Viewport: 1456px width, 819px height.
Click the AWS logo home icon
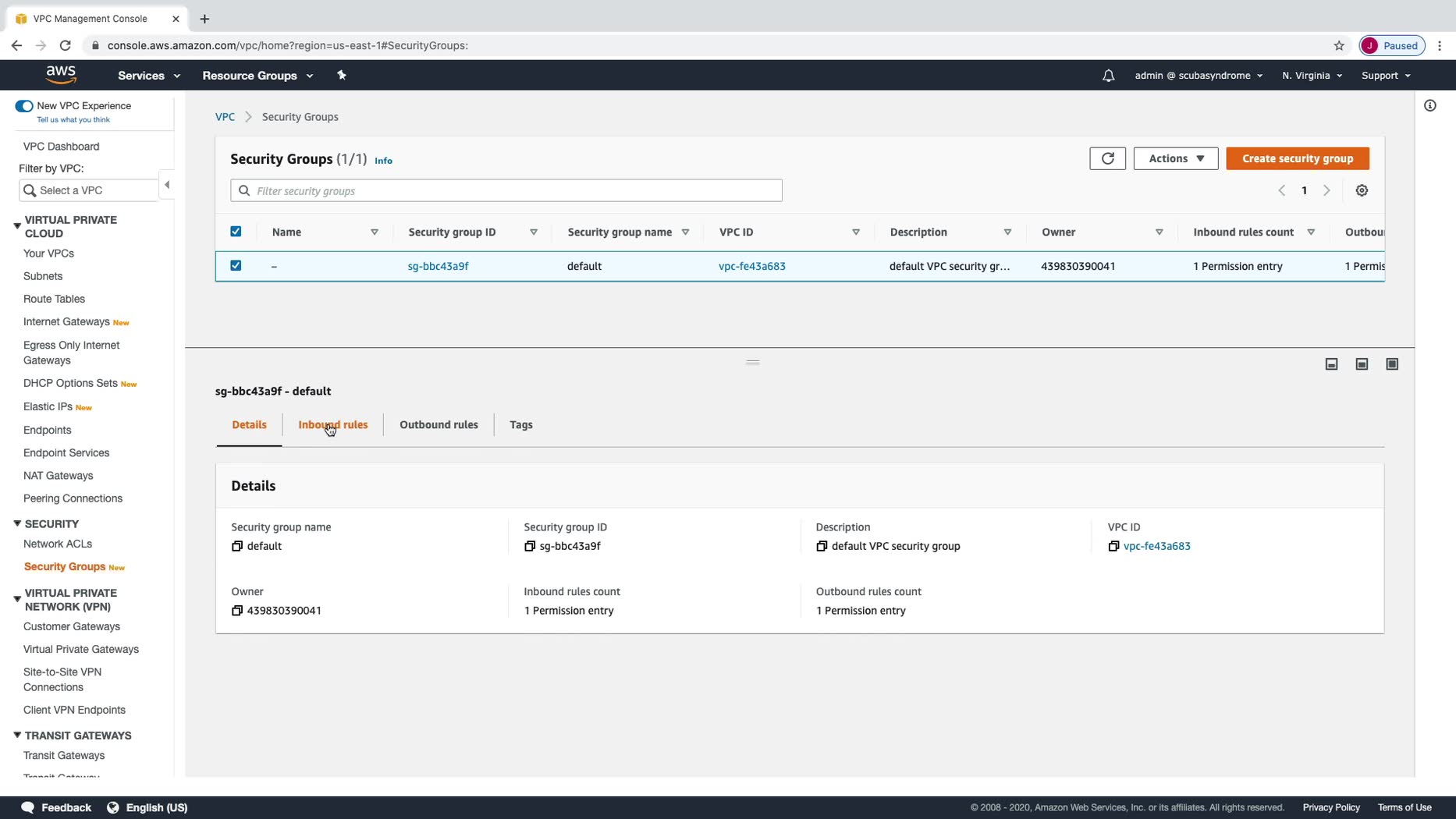(x=61, y=75)
